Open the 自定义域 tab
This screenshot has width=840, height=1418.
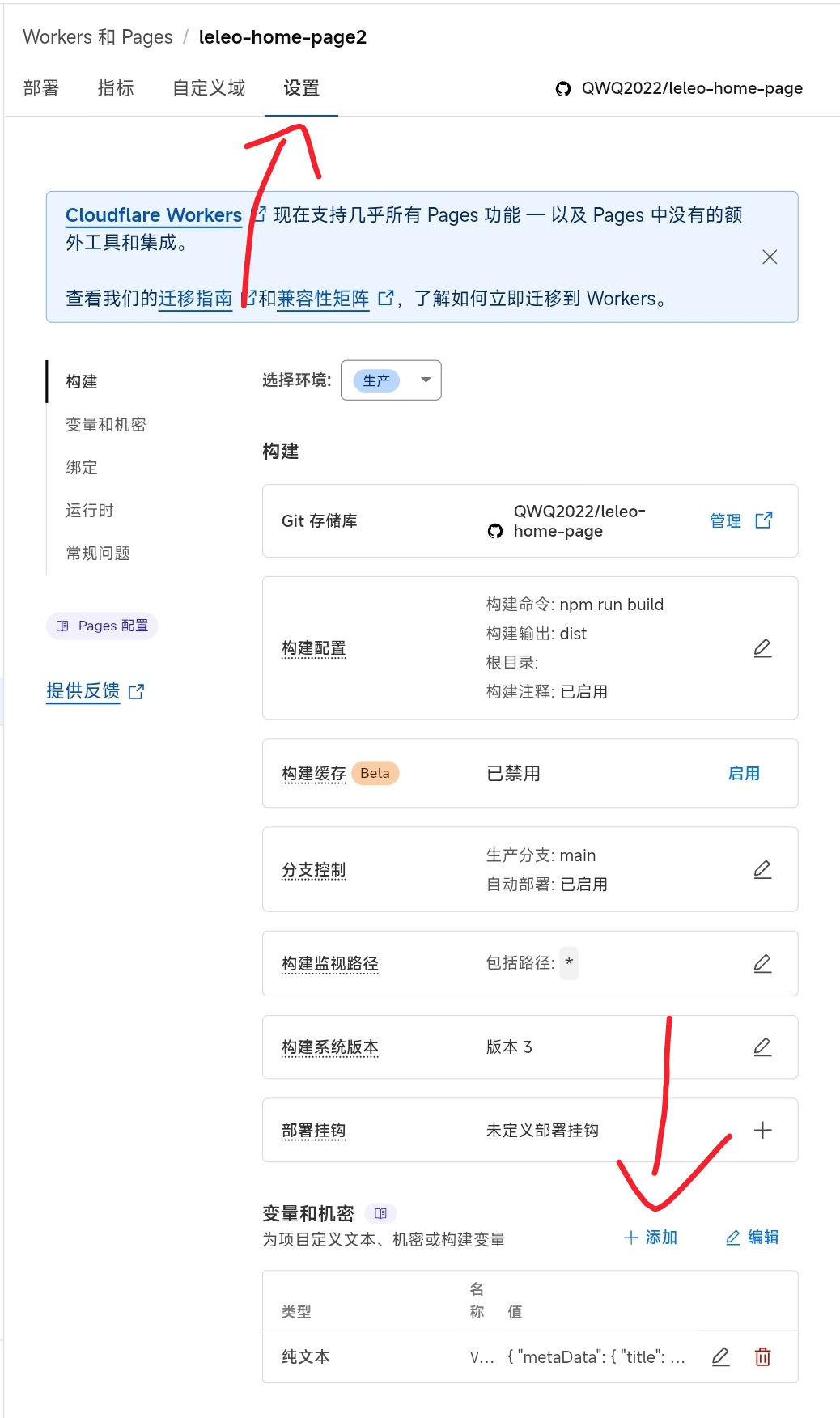coord(209,88)
